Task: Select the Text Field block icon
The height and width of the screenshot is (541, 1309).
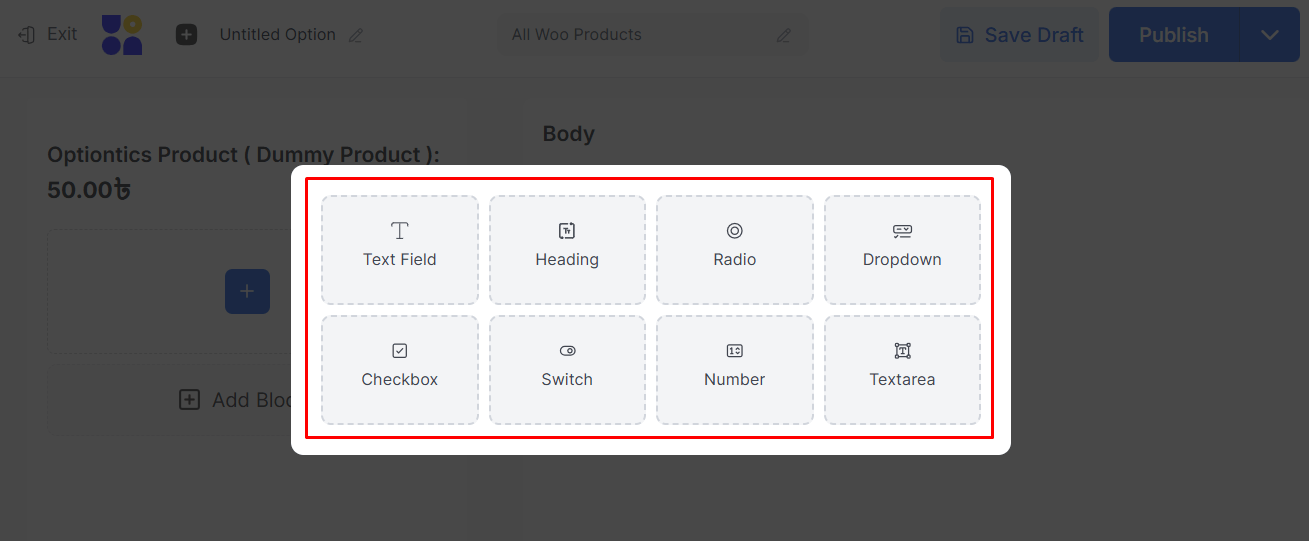Action: (399, 231)
